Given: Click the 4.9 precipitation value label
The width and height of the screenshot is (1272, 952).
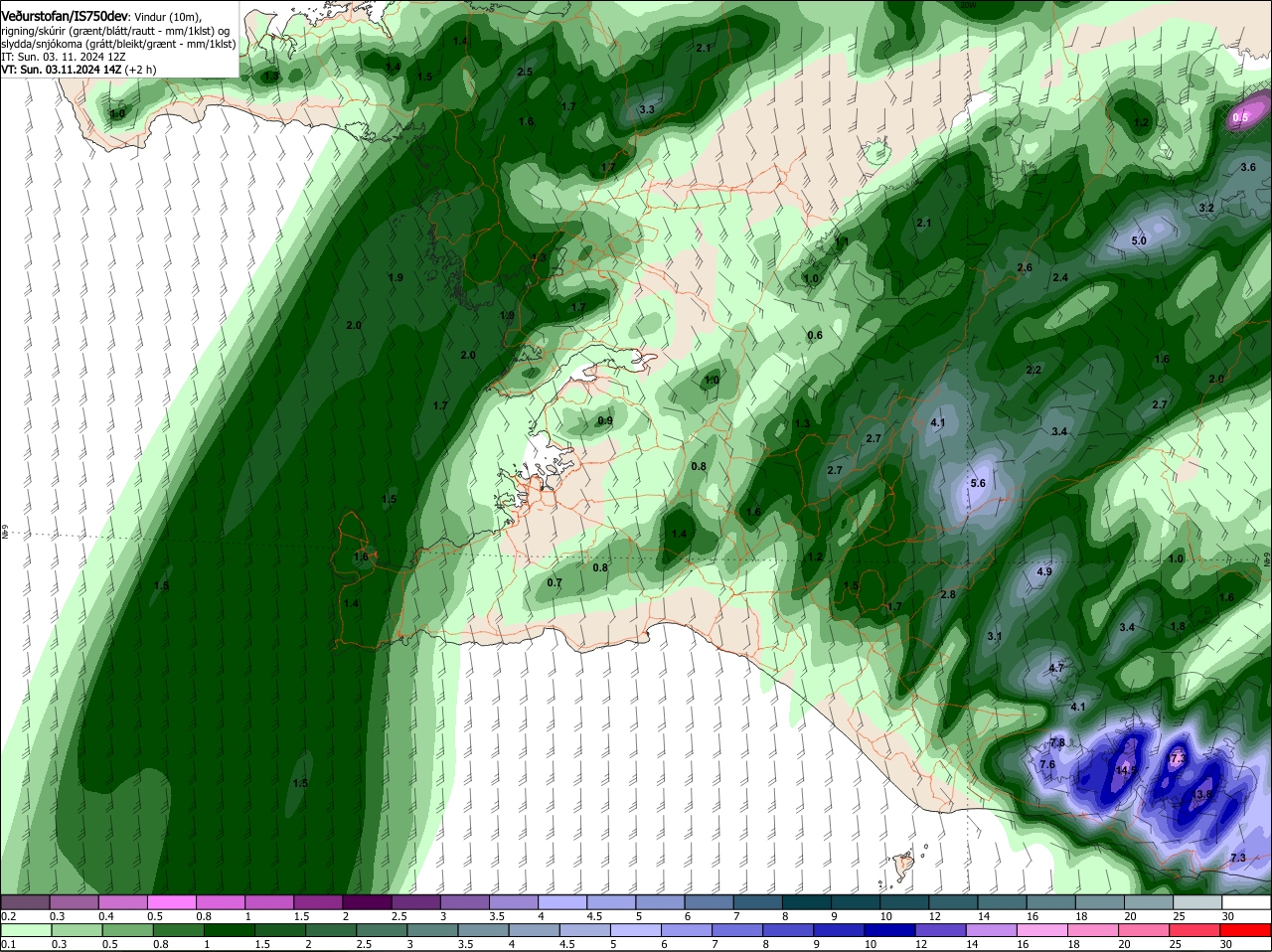Looking at the screenshot, I should click(x=1044, y=571).
